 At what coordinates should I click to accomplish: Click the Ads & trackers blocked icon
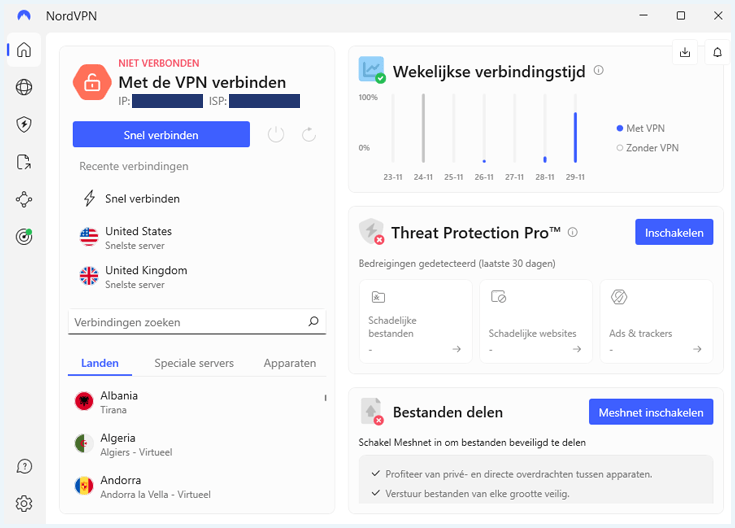point(619,297)
